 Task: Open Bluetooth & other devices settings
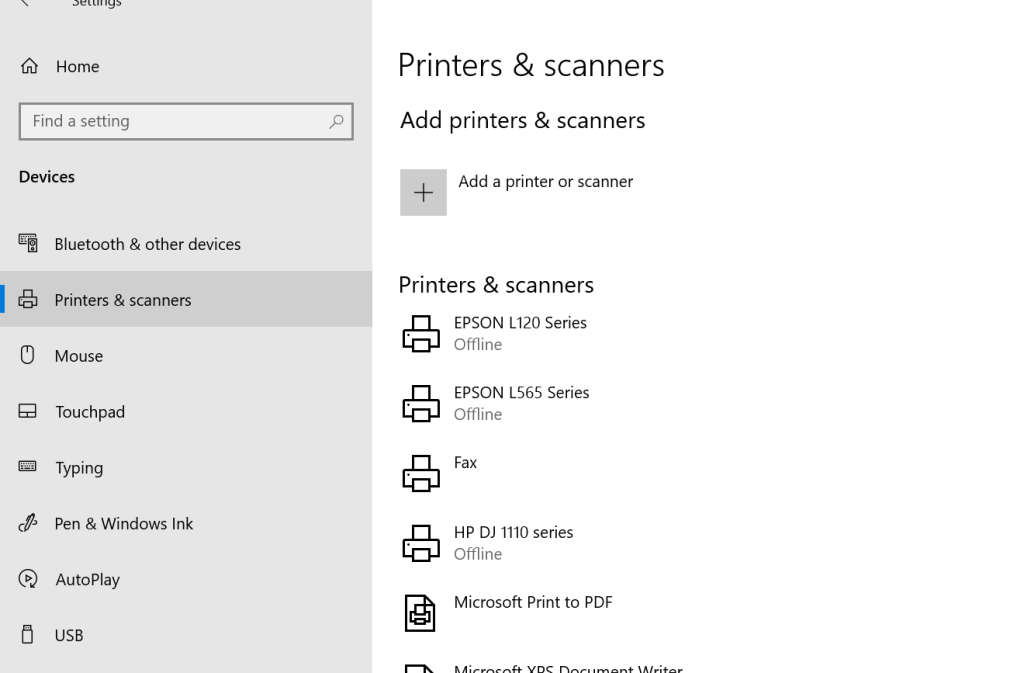pos(147,244)
